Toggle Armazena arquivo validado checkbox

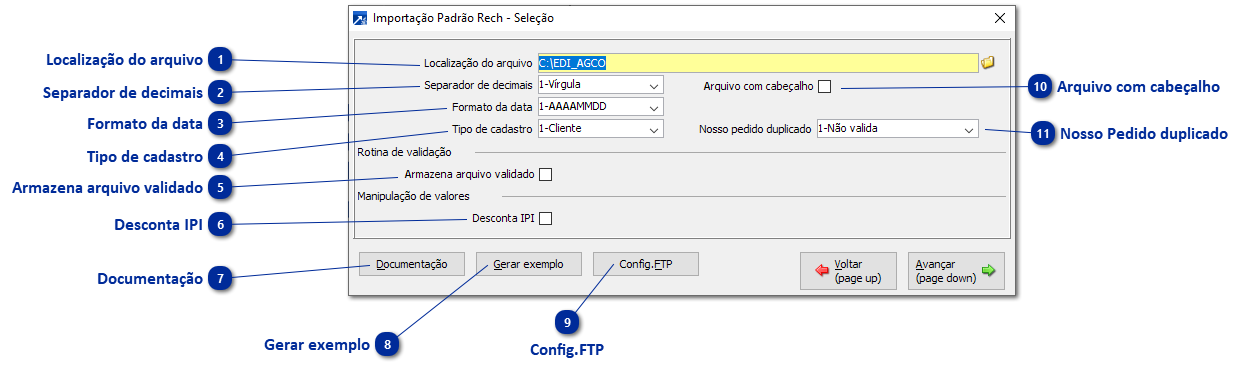pyautogui.click(x=546, y=174)
